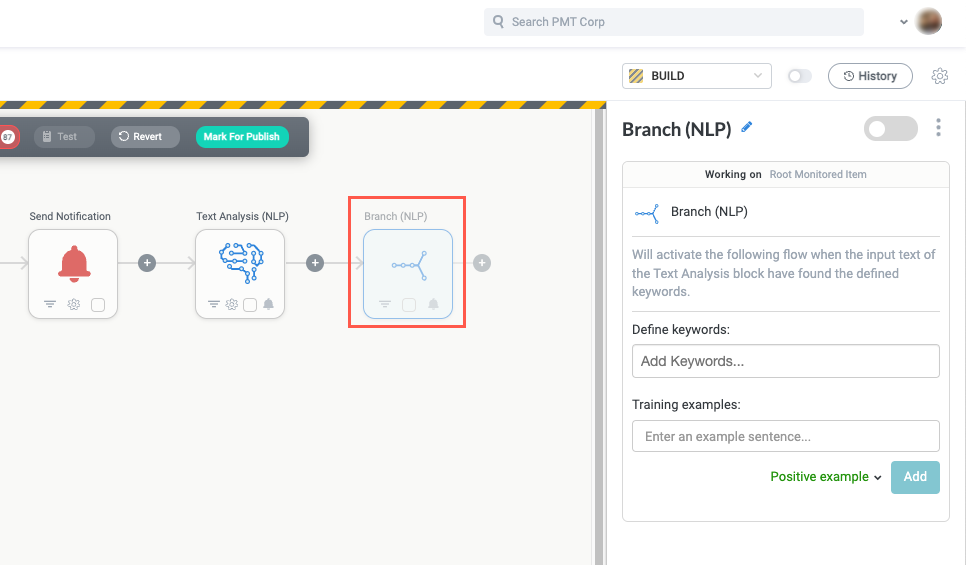Toggle the Branch (NLP) enable switch
This screenshot has height=565, width=966.
pyautogui.click(x=890, y=128)
